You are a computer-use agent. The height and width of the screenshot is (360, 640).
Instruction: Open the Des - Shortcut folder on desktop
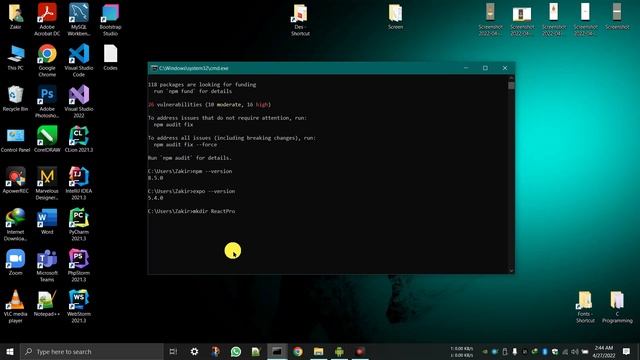point(300,20)
